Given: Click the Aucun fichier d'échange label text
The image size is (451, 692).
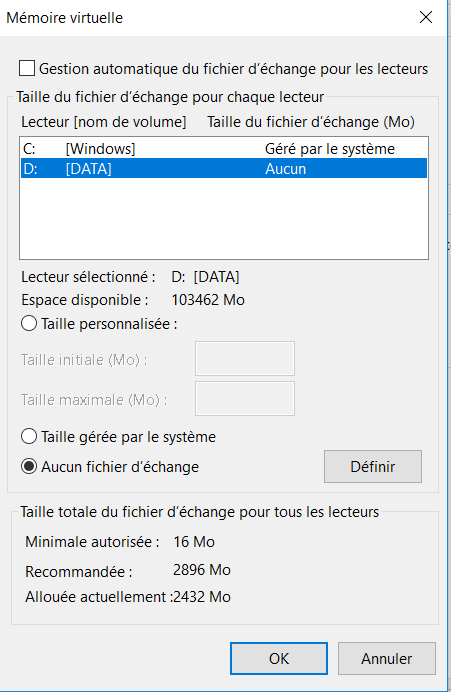Looking at the screenshot, I should 120,467.
